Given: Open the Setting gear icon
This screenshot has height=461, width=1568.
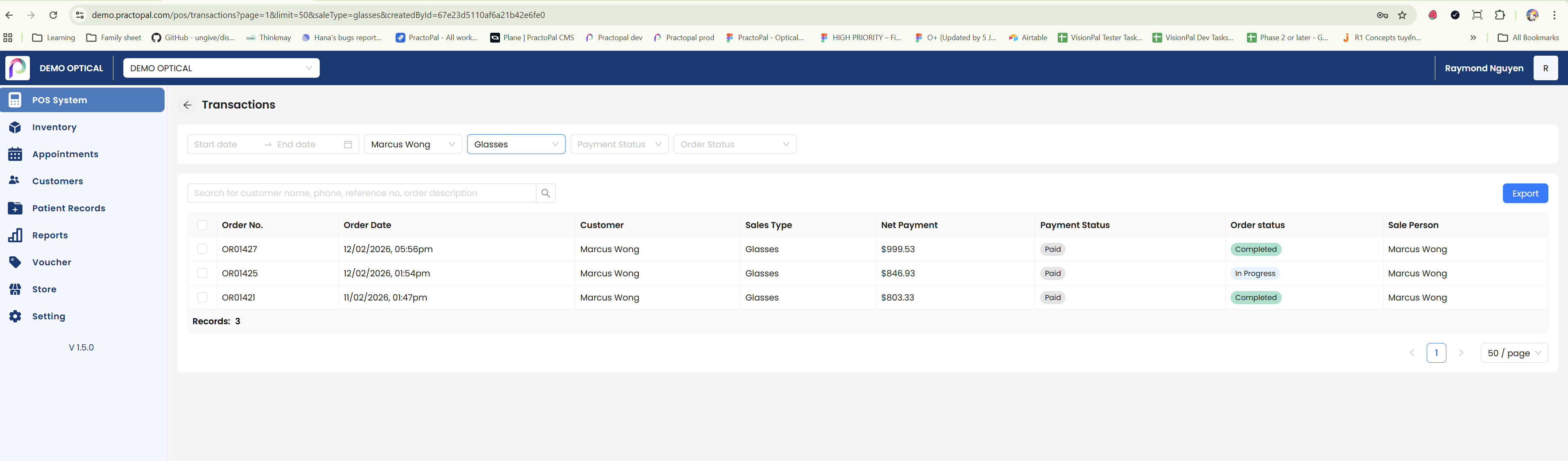Looking at the screenshot, I should pyautogui.click(x=15, y=316).
